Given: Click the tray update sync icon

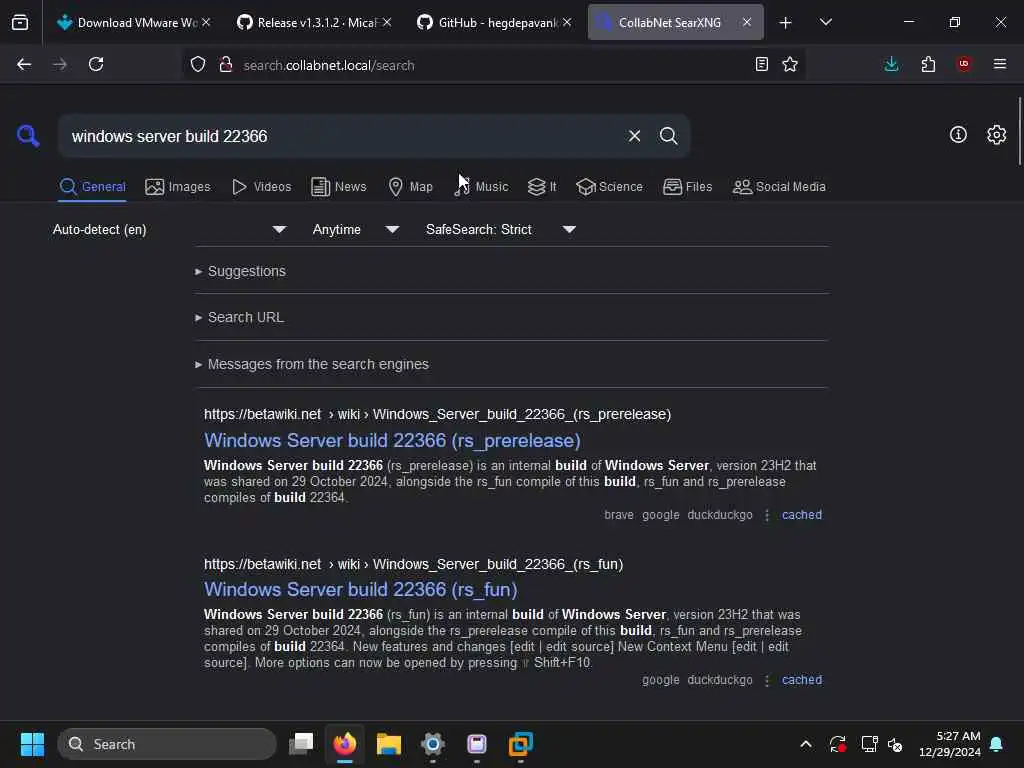Looking at the screenshot, I should coord(838,744).
